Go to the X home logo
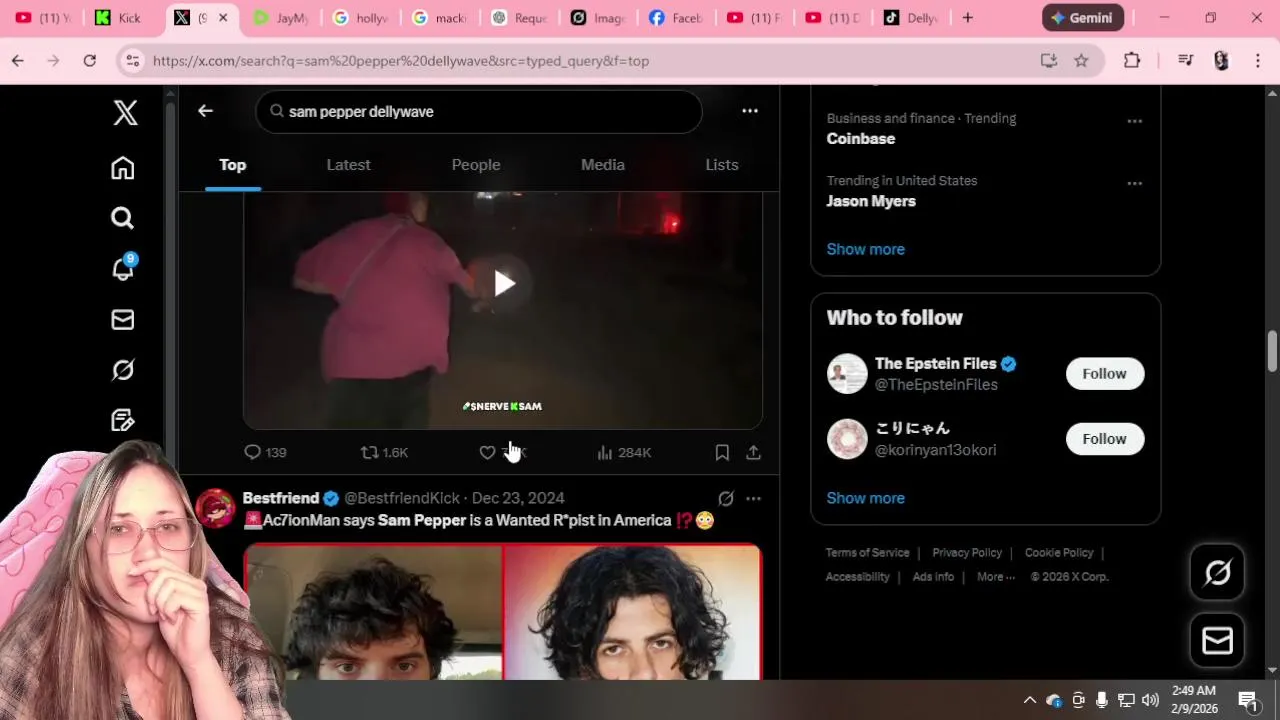Image resolution: width=1280 pixels, height=720 pixels. point(125,112)
